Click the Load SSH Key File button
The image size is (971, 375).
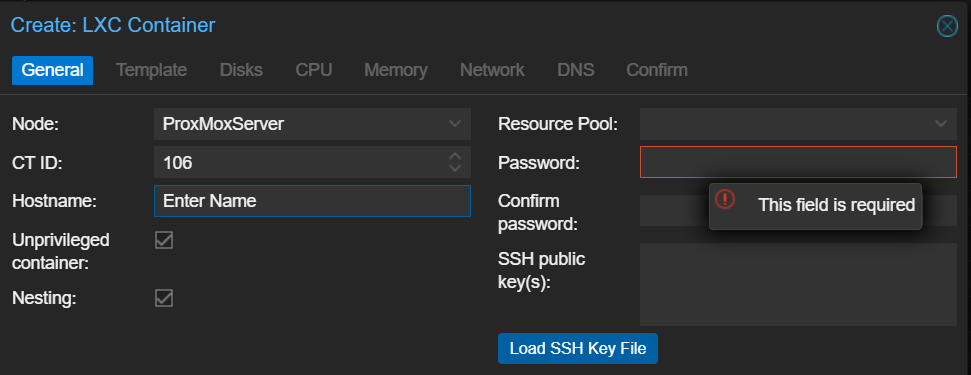point(578,348)
